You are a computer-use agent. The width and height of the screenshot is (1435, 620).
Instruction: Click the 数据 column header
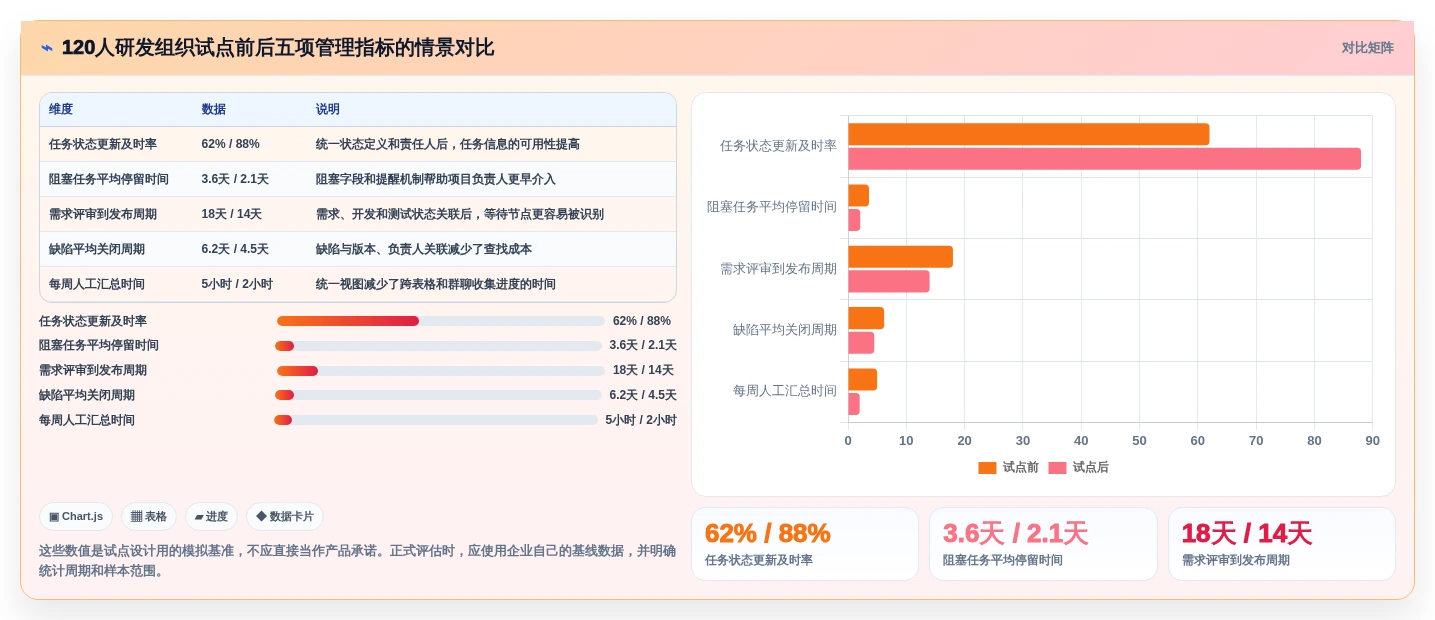pos(213,109)
